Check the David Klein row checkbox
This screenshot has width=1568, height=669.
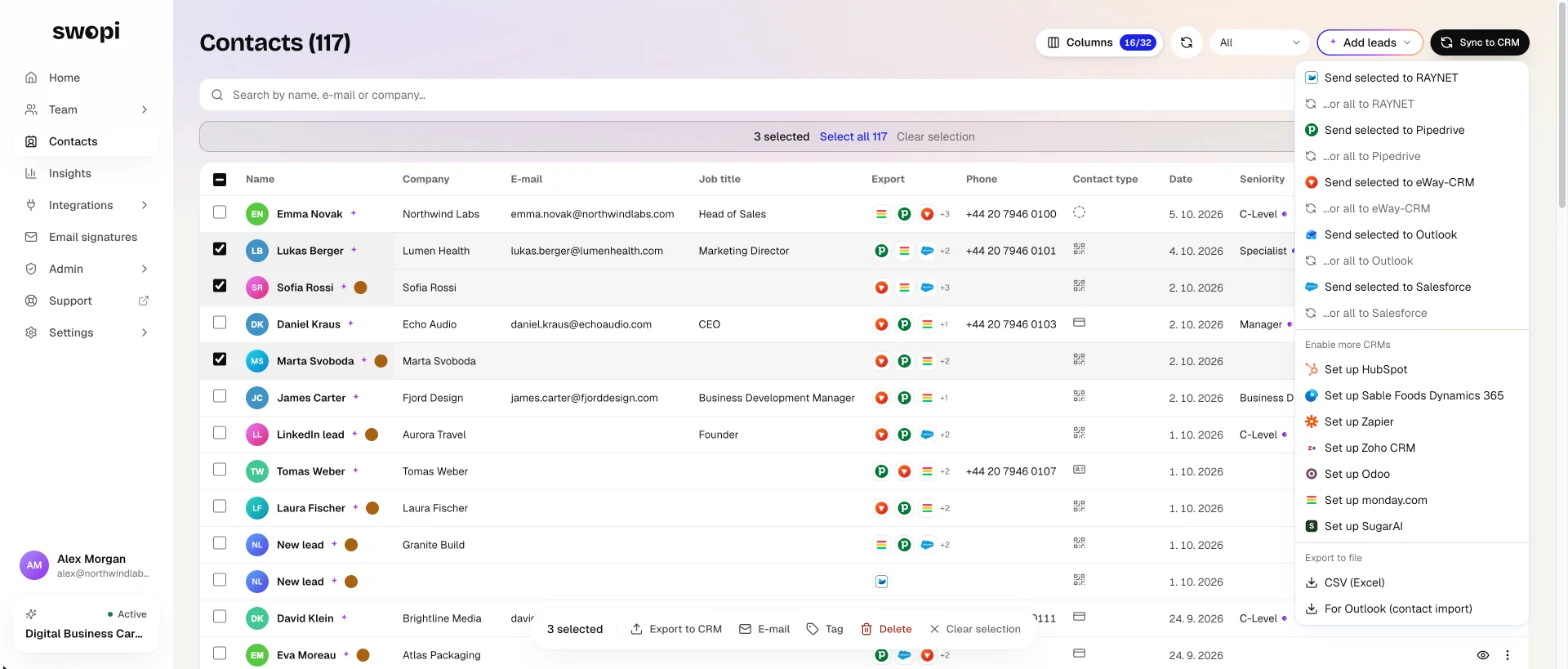coord(220,616)
